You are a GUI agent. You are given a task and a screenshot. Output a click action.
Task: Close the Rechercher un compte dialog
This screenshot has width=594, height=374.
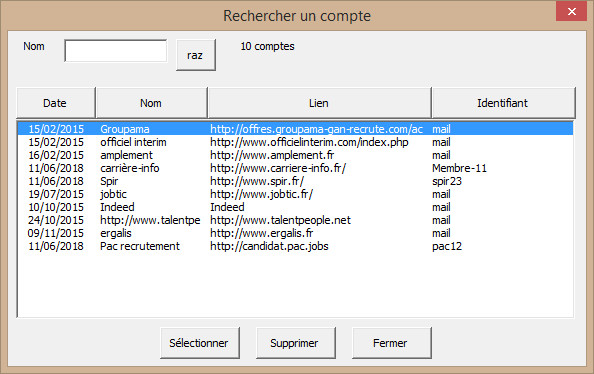[x=571, y=11]
